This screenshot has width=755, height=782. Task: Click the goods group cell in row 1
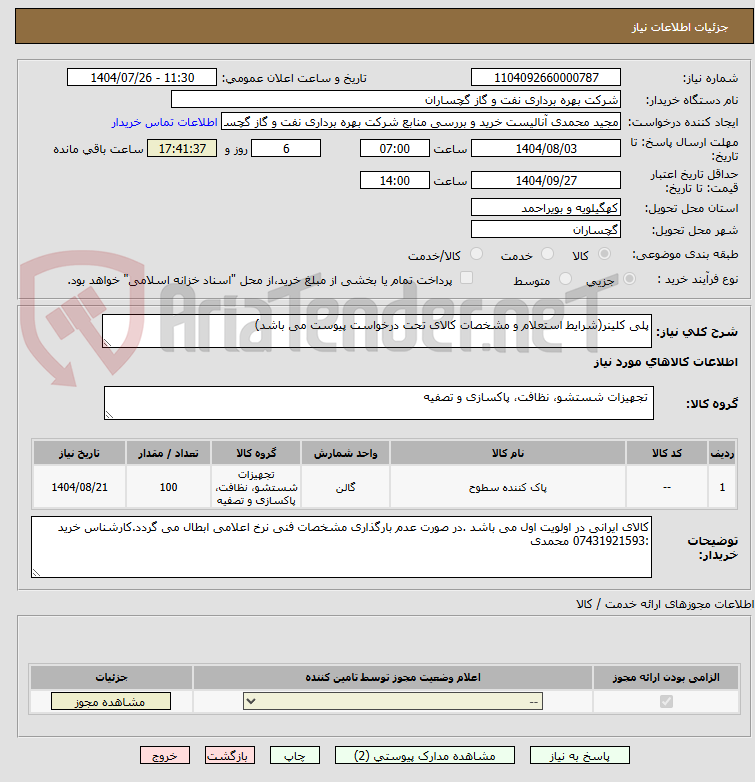coord(256,487)
